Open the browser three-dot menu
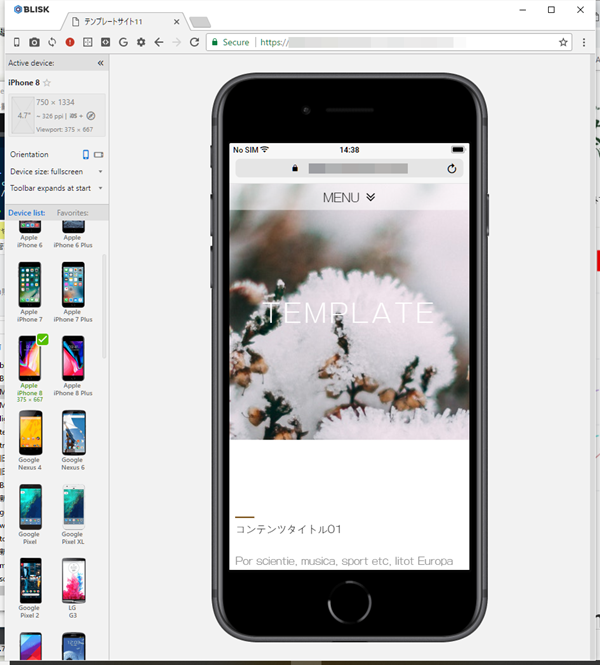This screenshot has width=600, height=665. (585, 42)
